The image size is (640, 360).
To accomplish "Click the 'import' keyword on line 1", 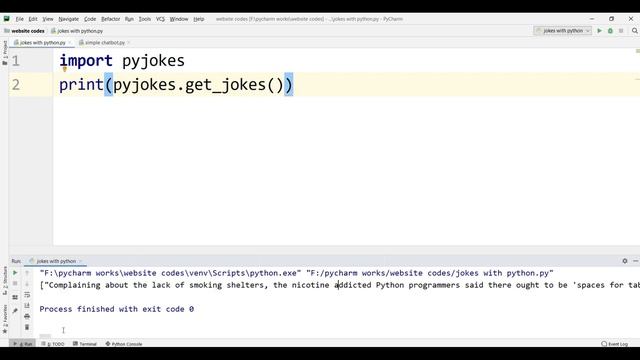I will point(86,61).
